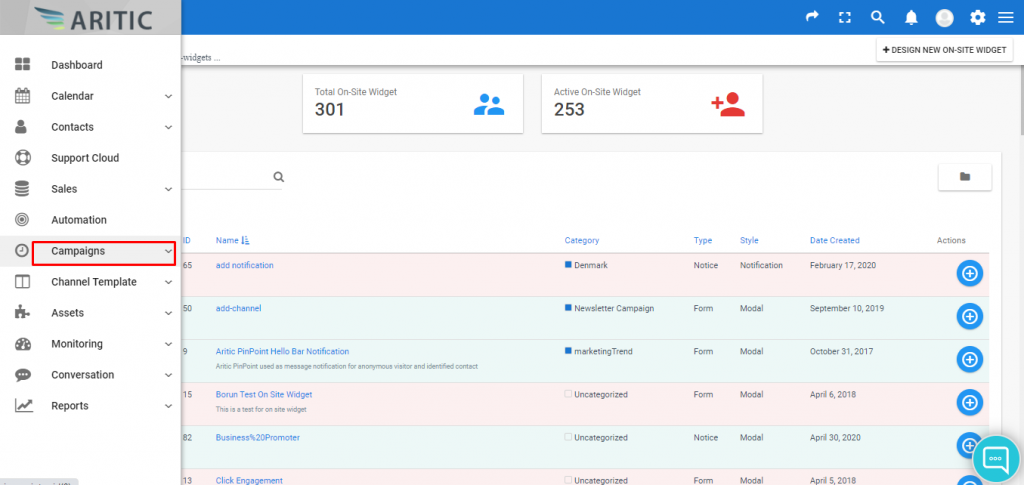Screen dimensions: 1024x485
Task: Click the share arrow icon in header
Action: [x=812, y=18]
